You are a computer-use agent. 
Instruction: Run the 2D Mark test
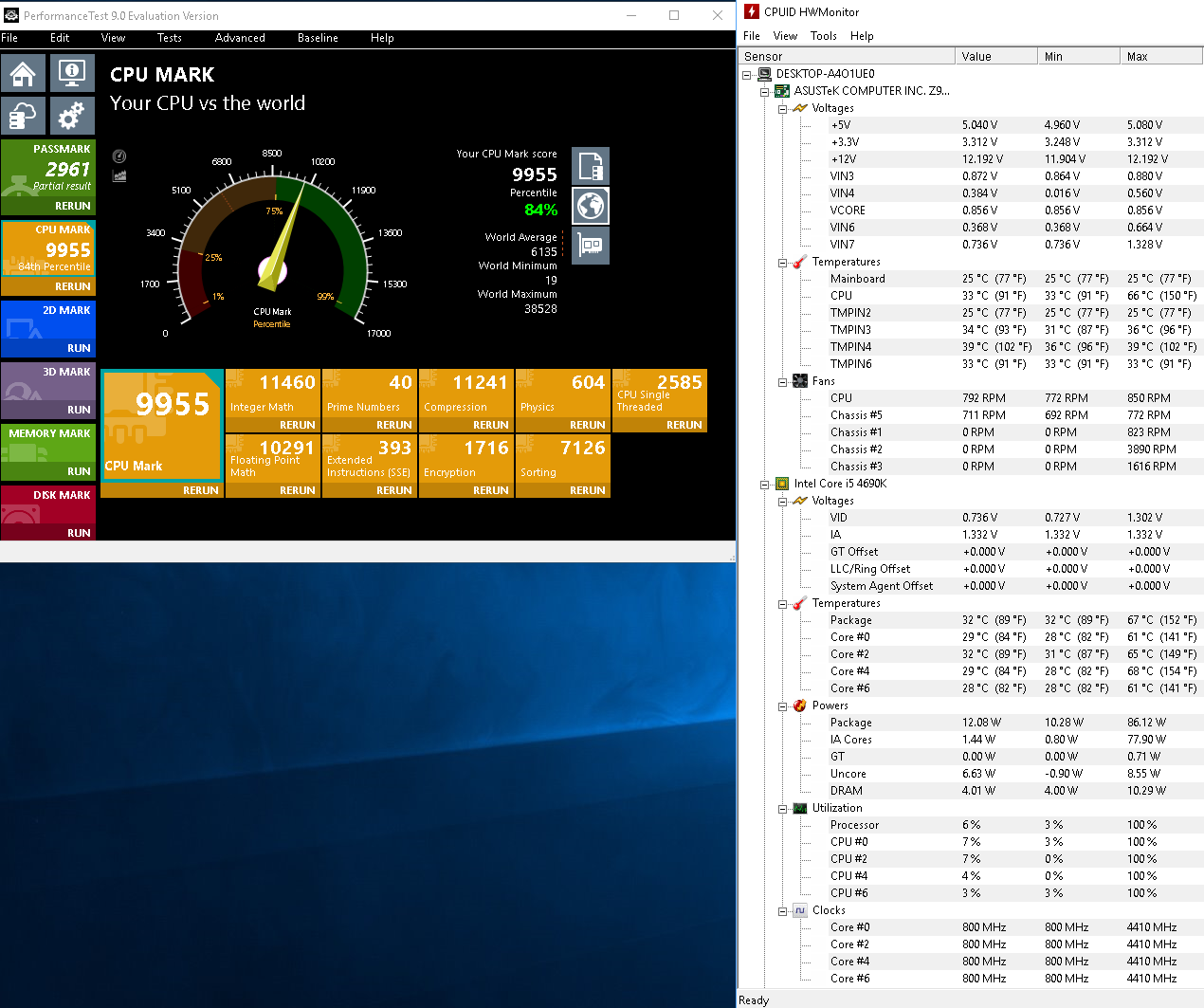coord(79,348)
